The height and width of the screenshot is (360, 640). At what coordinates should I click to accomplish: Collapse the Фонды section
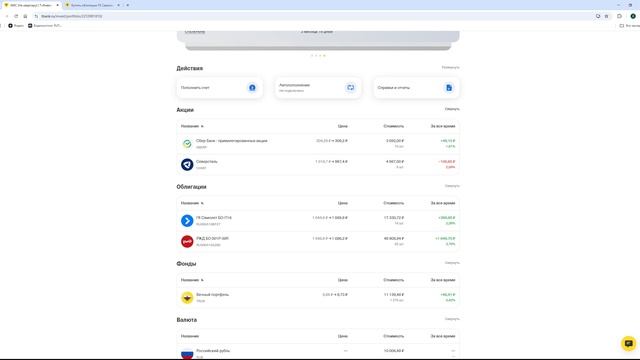pyautogui.click(x=452, y=263)
